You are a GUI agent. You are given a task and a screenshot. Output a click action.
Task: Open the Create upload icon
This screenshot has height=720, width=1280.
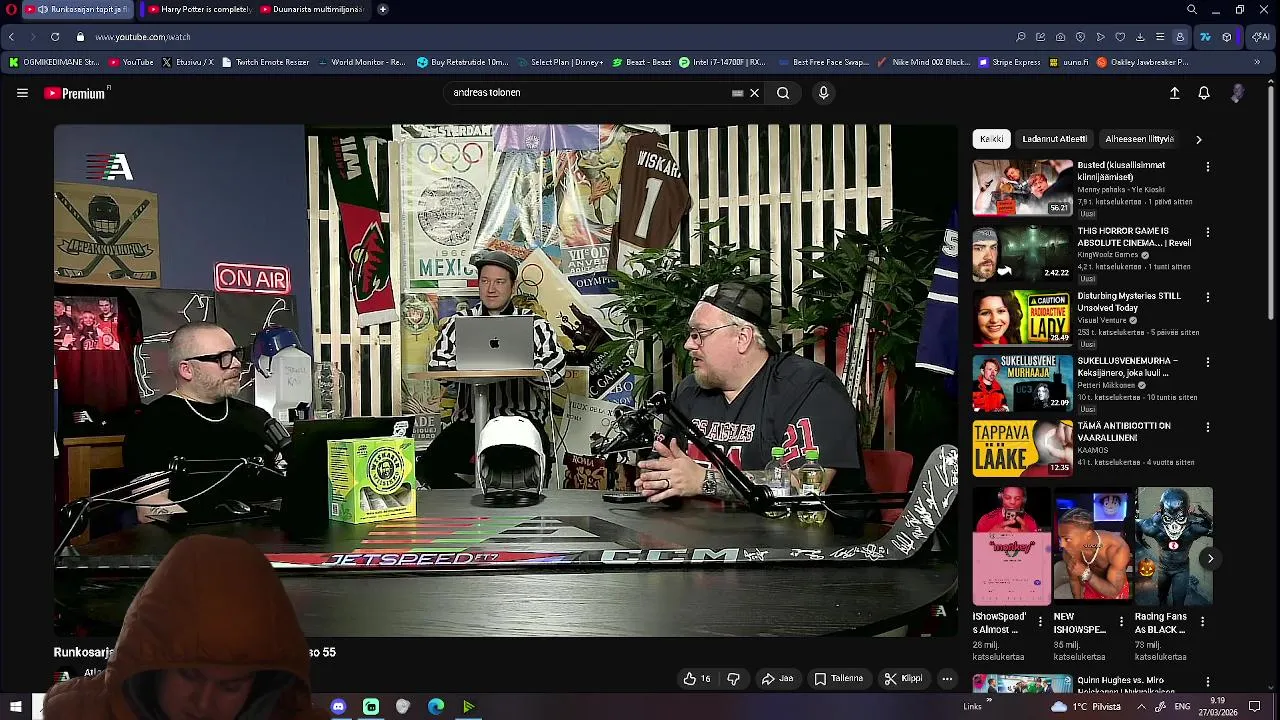(1175, 93)
